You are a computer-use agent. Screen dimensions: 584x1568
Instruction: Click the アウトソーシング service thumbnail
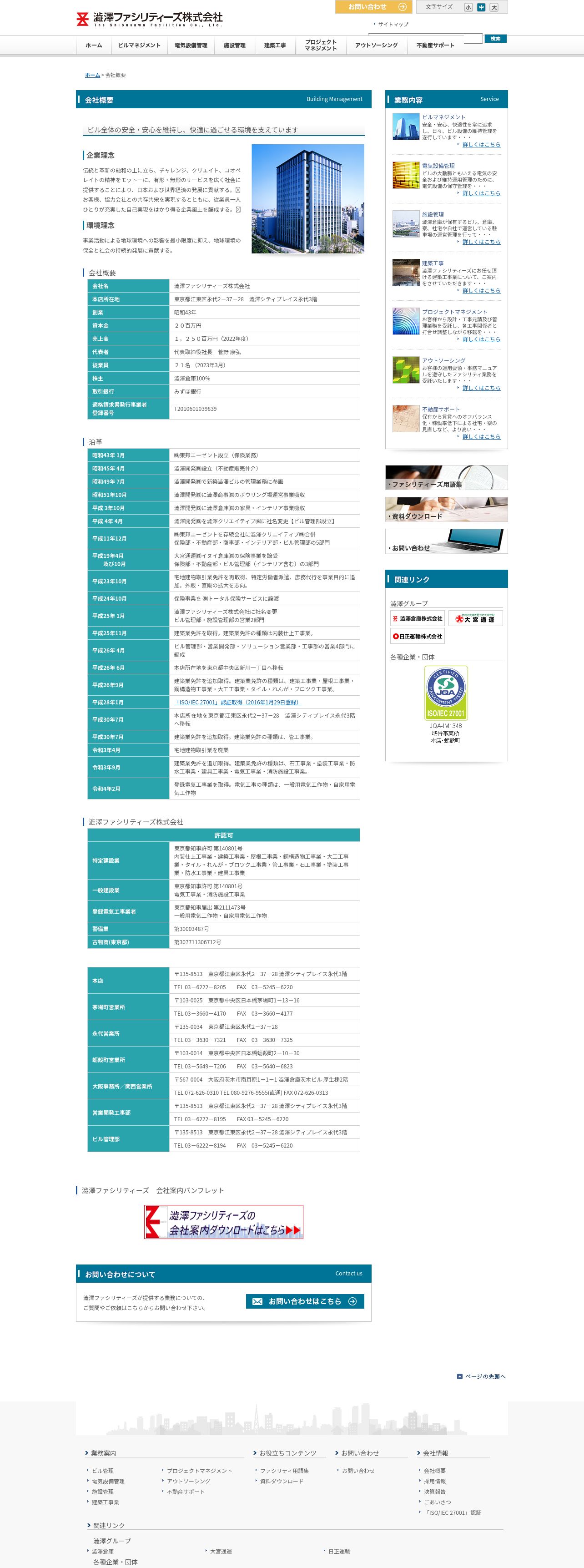click(x=406, y=370)
